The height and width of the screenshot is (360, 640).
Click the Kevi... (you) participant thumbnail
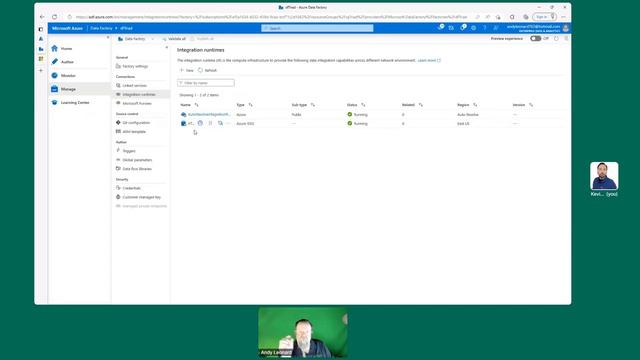pos(604,176)
